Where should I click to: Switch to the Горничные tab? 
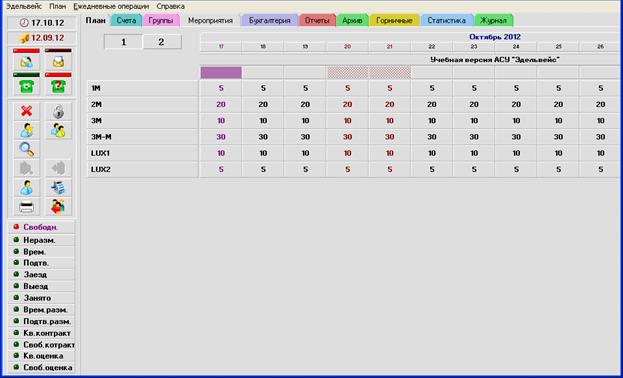click(x=394, y=20)
